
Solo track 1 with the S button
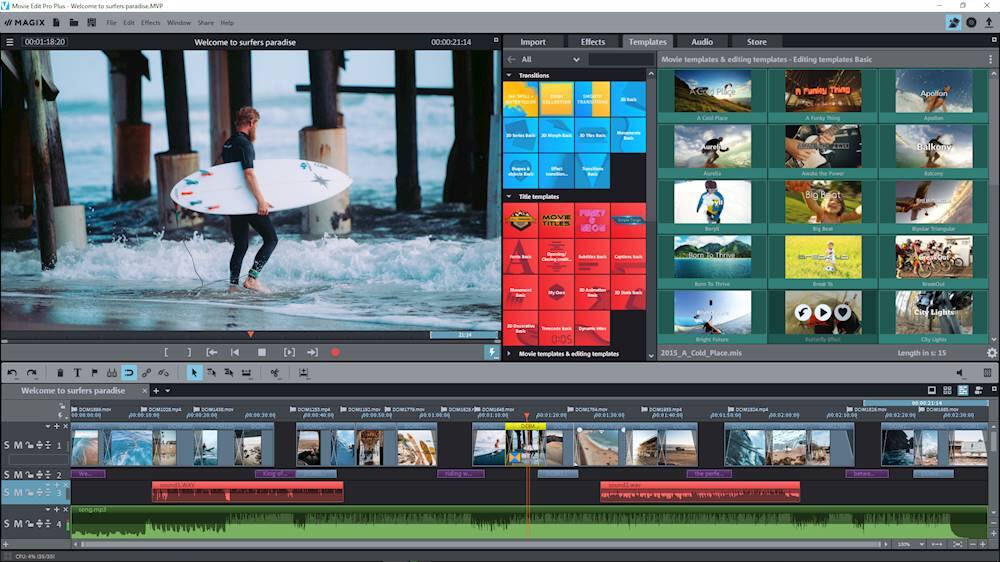[x=7, y=445]
